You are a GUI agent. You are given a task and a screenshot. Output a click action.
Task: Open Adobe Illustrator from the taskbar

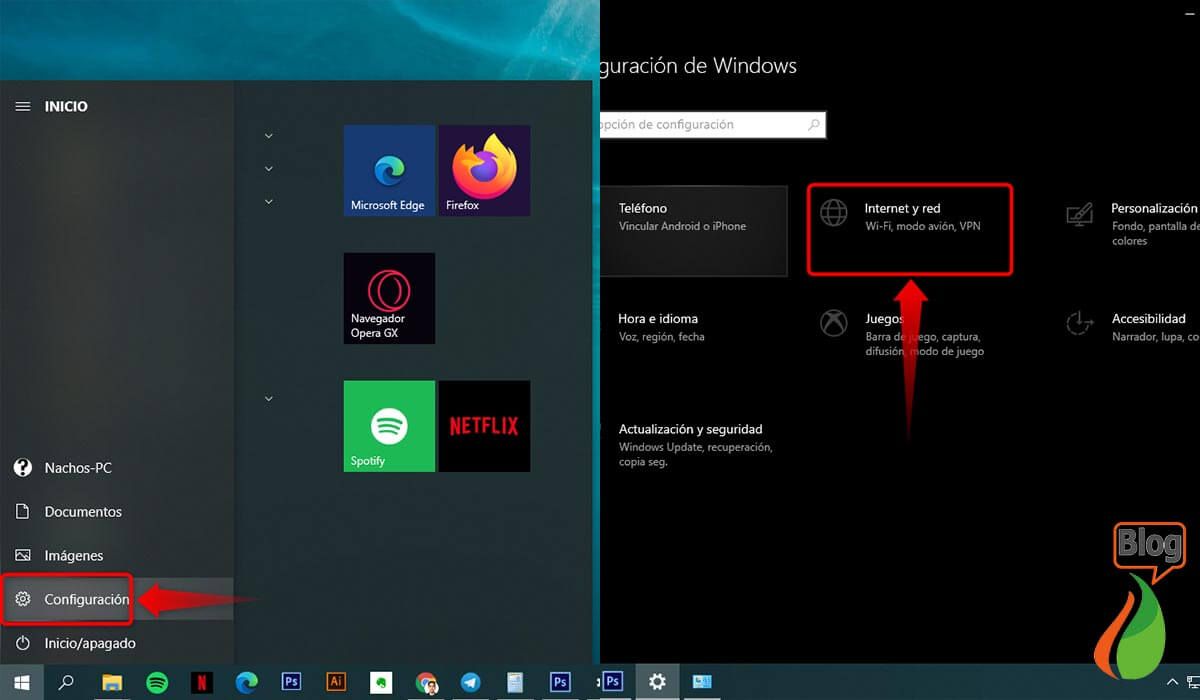coord(337,682)
